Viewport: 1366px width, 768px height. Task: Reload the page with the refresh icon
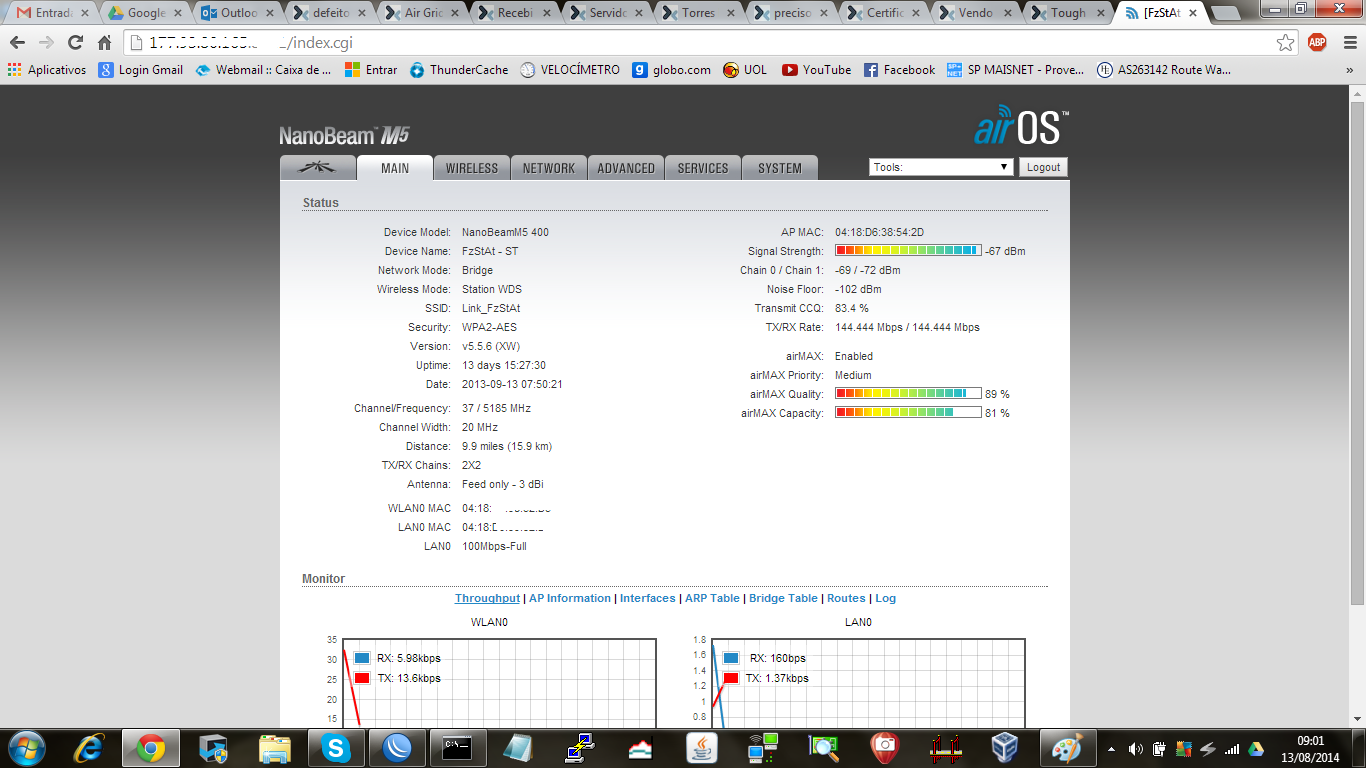click(x=75, y=43)
